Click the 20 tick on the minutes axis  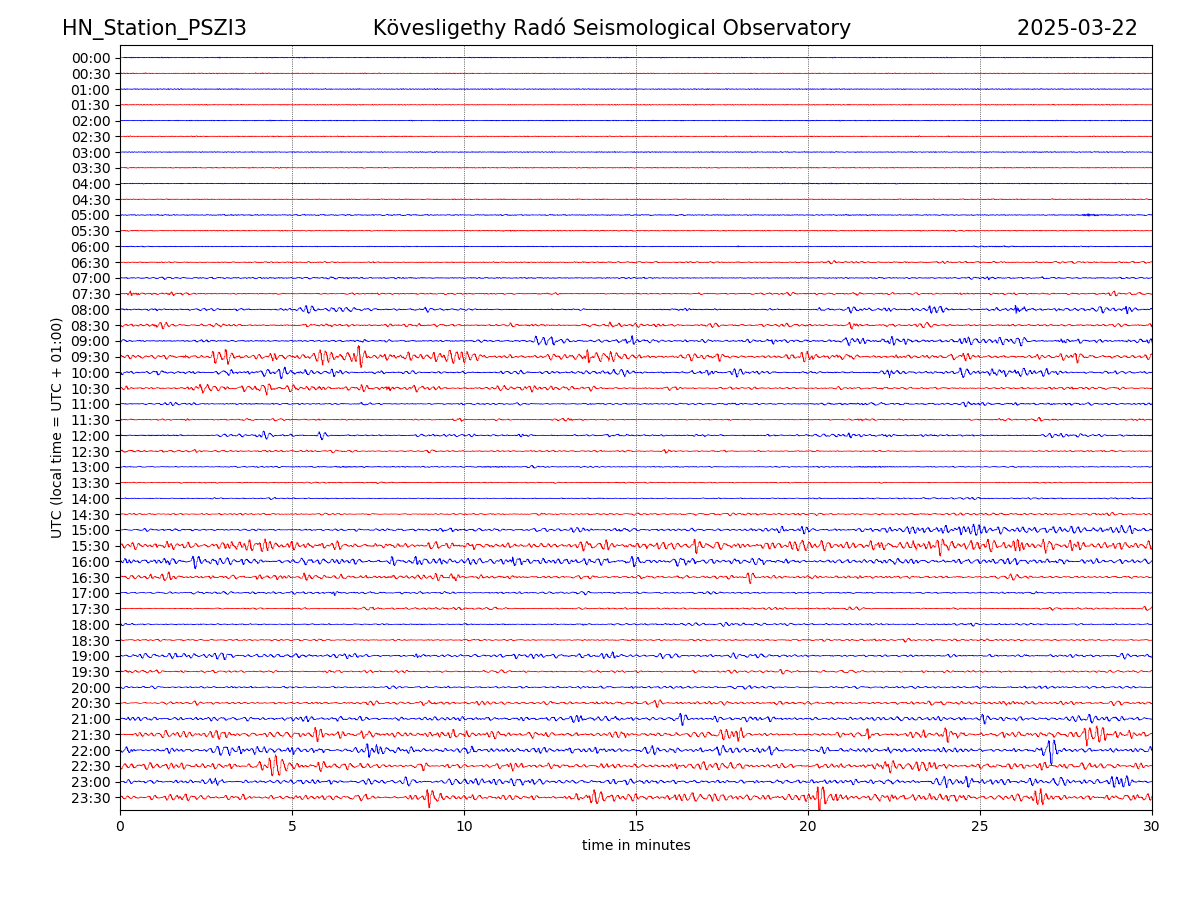pyautogui.click(x=808, y=826)
